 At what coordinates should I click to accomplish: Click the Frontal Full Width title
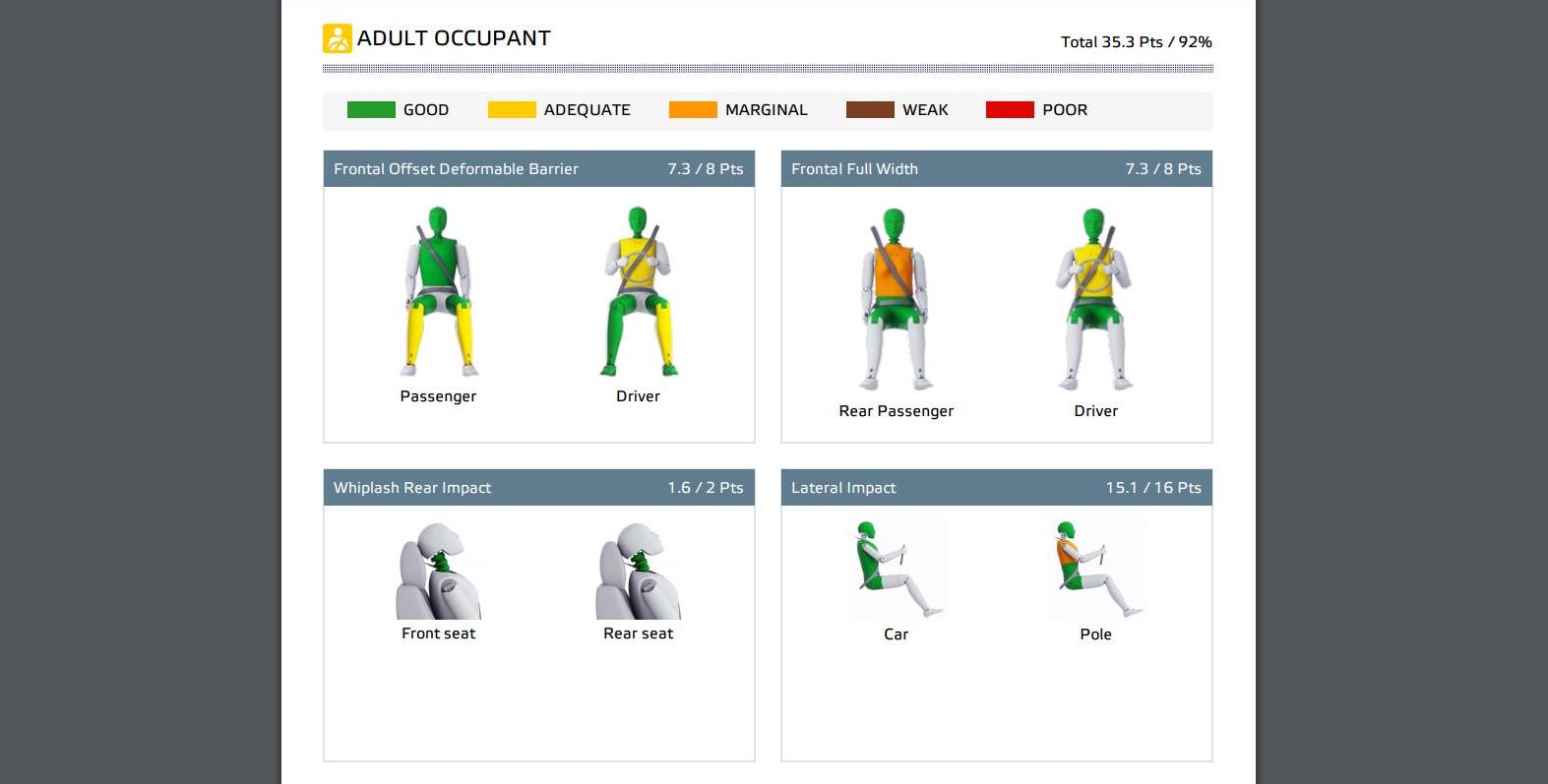[854, 169]
